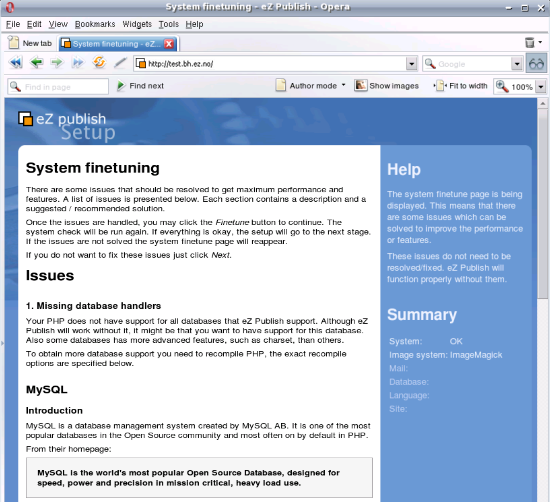This screenshot has height=502, width=550.
Task: Click the magnifier icon in Google search box
Action: pos(430,64)
